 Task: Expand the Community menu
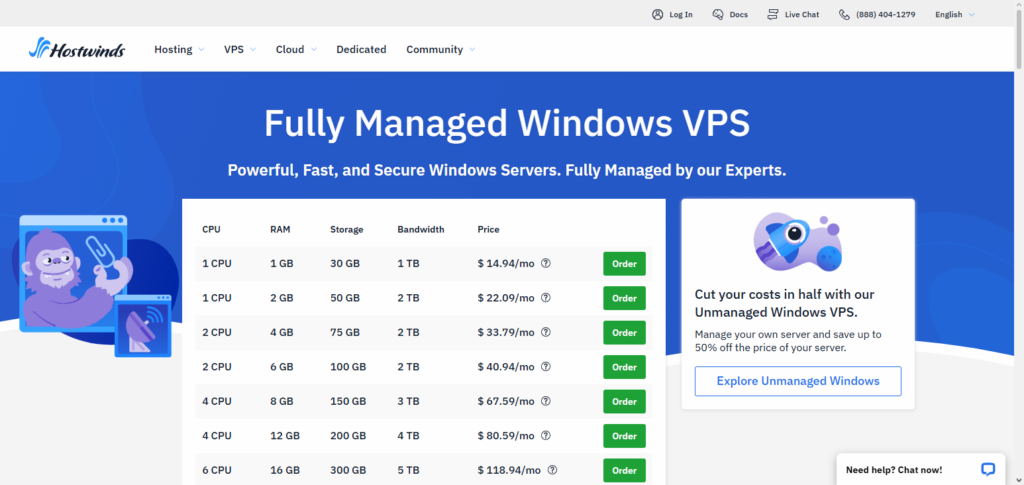[440, 49]
